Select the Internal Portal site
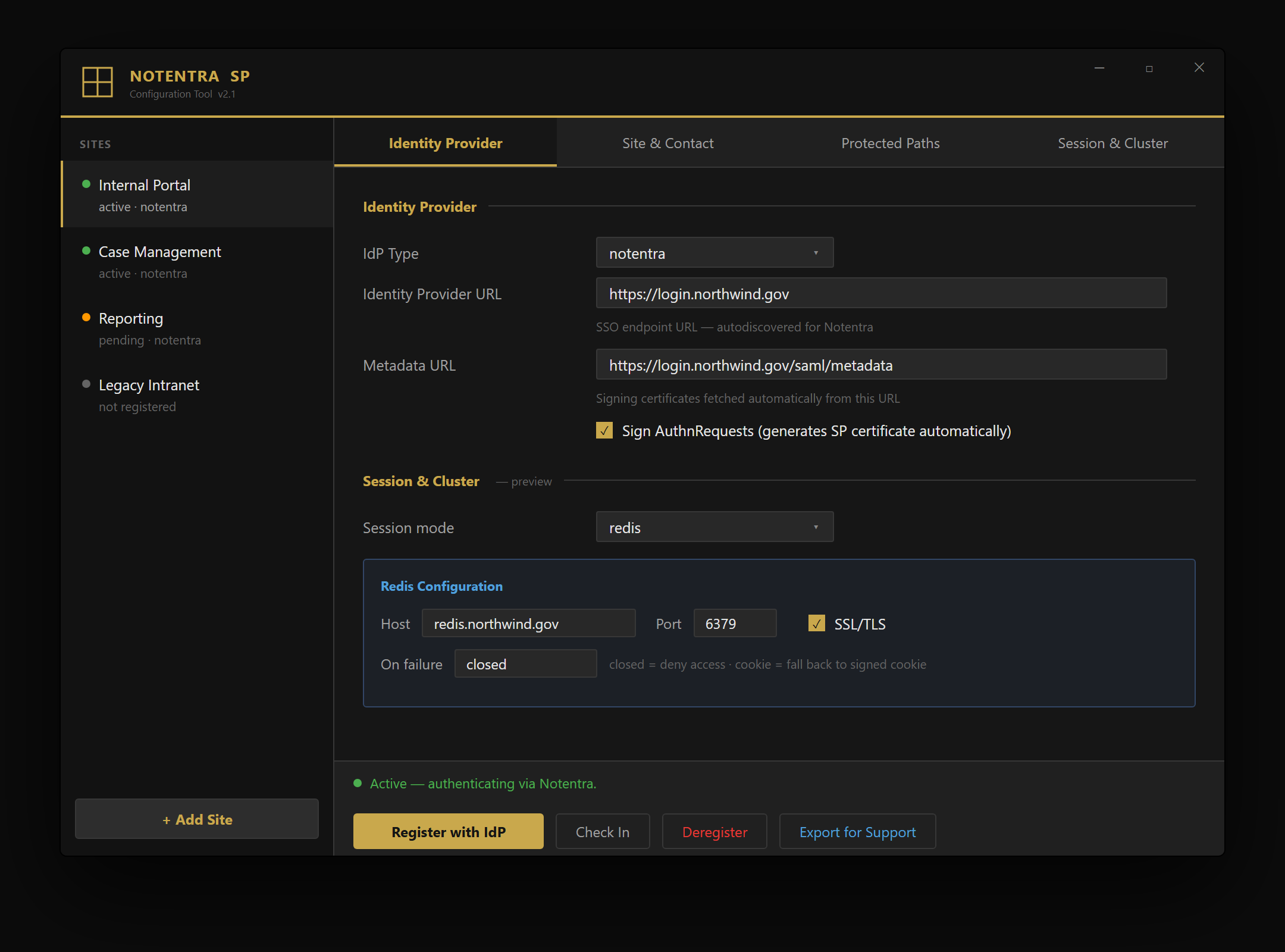Viewport: 1285px width, 952px height. tap(197, 194)
